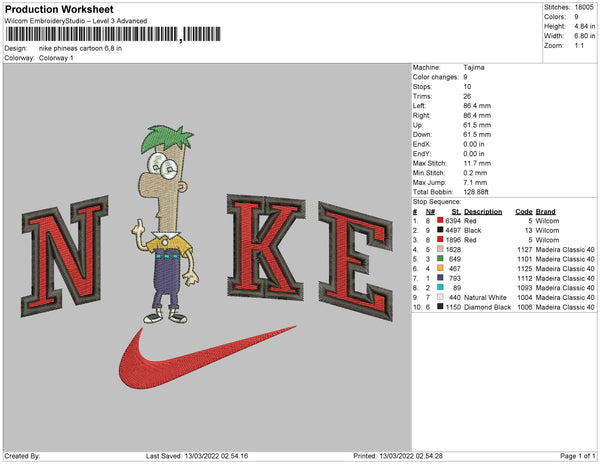Select the 'Natural White' description text
Screen dimensions: 600x464
485,297
